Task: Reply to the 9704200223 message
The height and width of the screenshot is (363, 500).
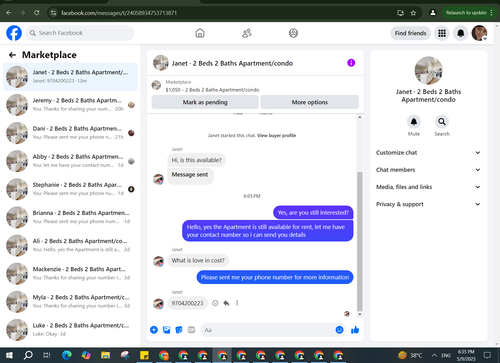Action: (x=226, y=303)
